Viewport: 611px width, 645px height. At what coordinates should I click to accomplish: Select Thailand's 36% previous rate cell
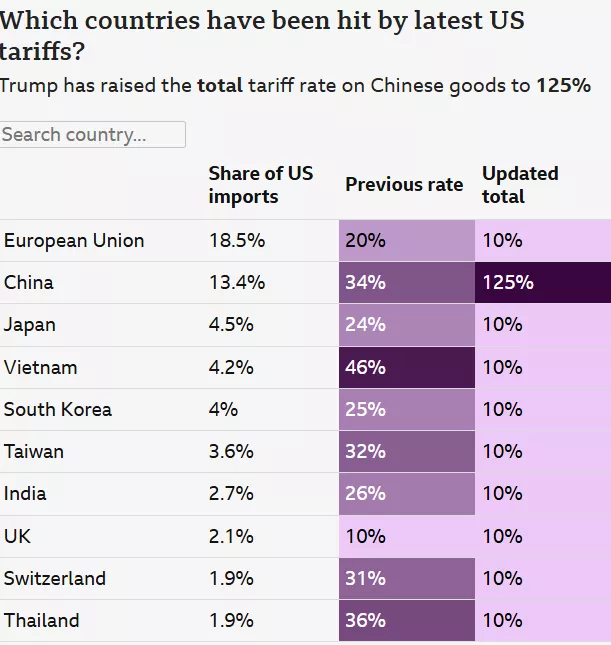click(x=407, y=620)
